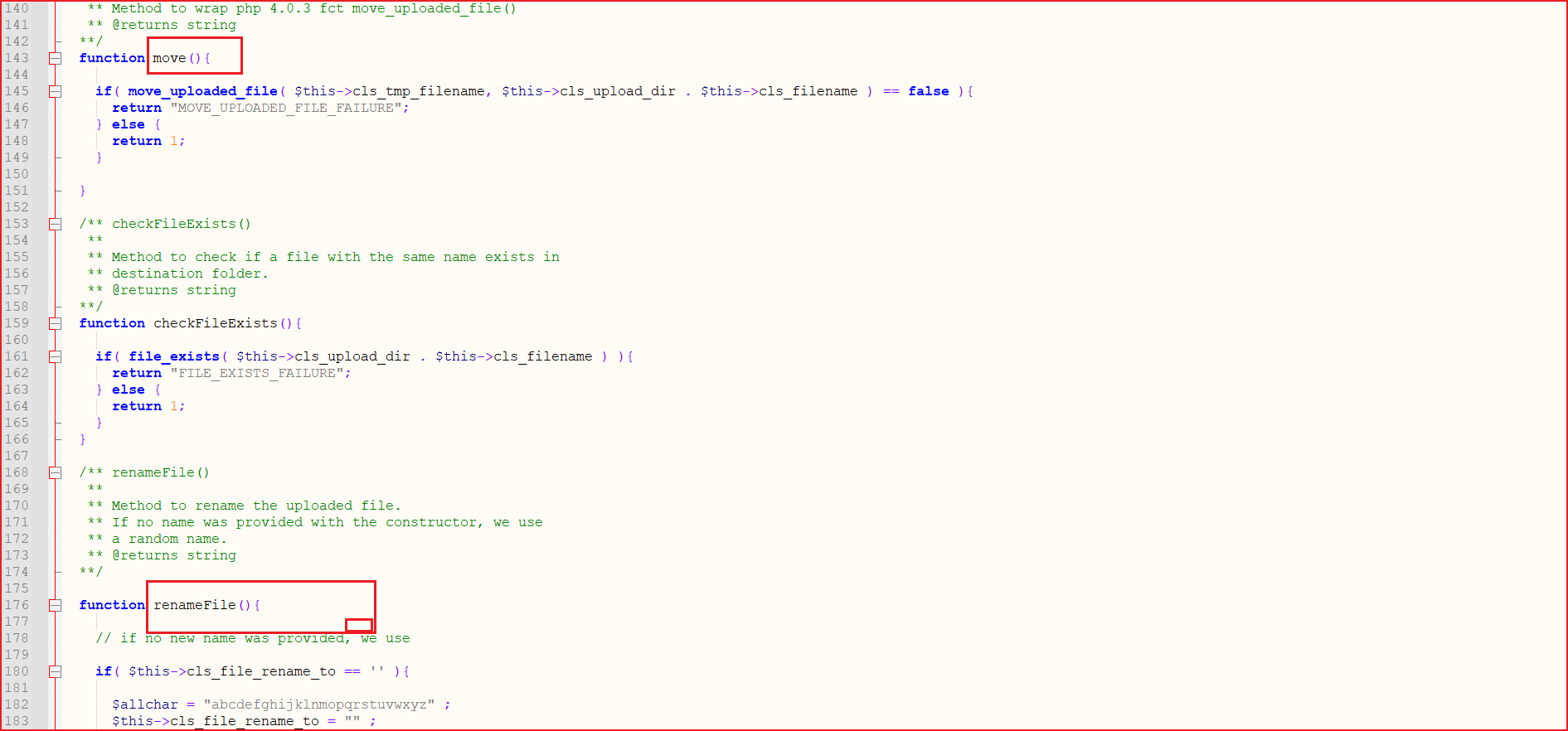1568x731 pixels.
Task: Collapse the fold marker for function move()
Action: pyautogui.click(x=55, y=58)
